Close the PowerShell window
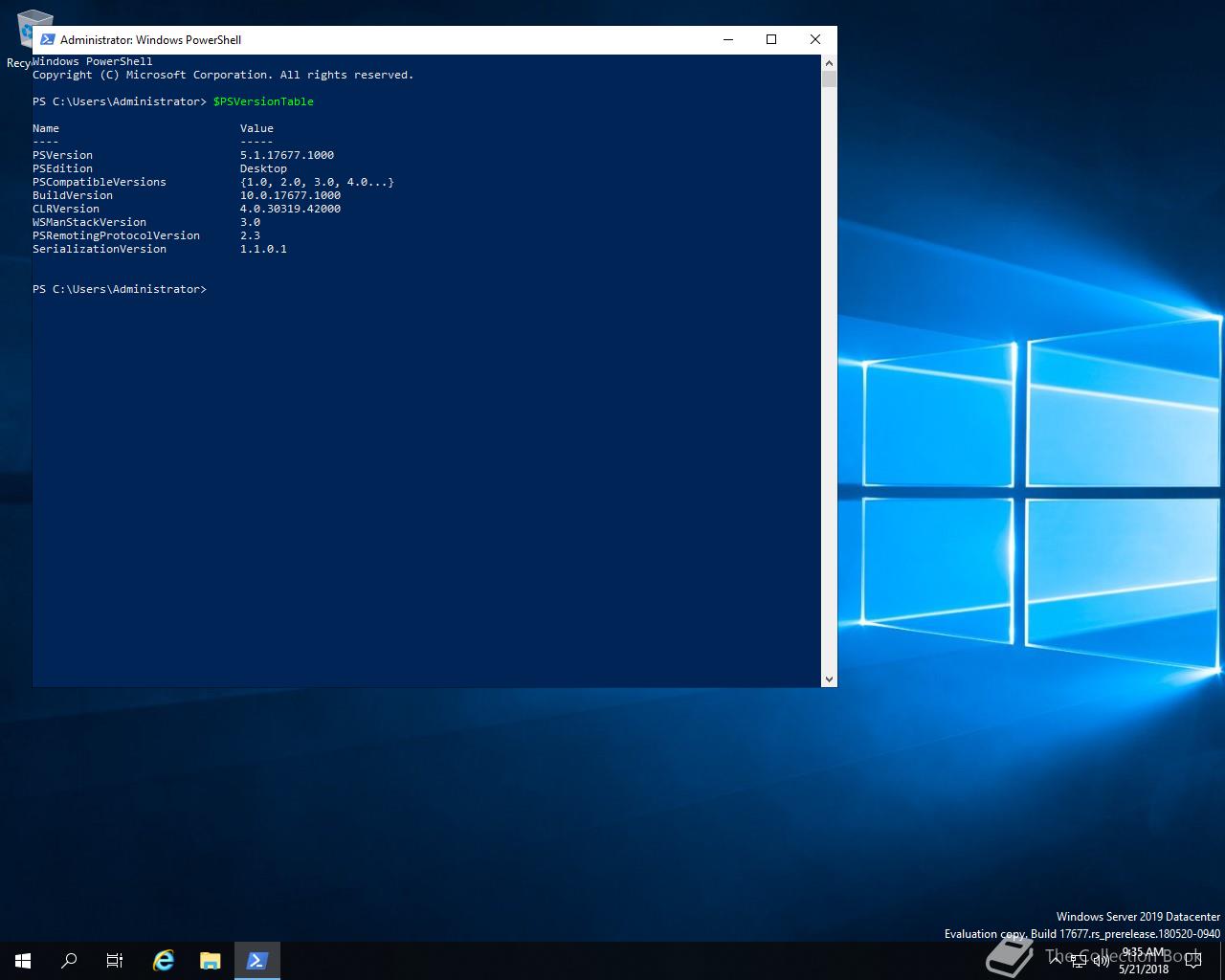 [815, 39]
